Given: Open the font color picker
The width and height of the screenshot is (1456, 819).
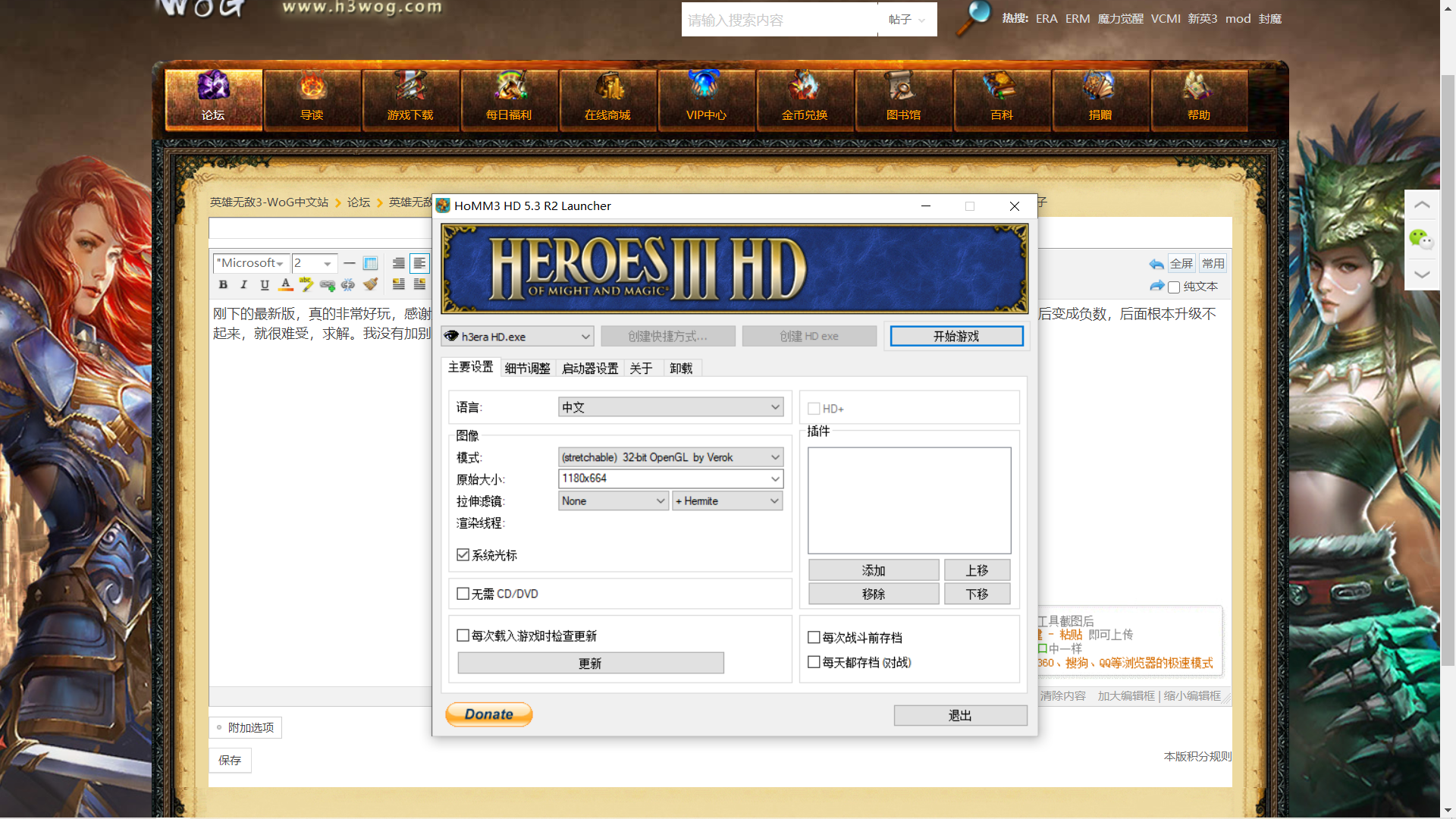Looking at the screenshot, I should point(286,284).
